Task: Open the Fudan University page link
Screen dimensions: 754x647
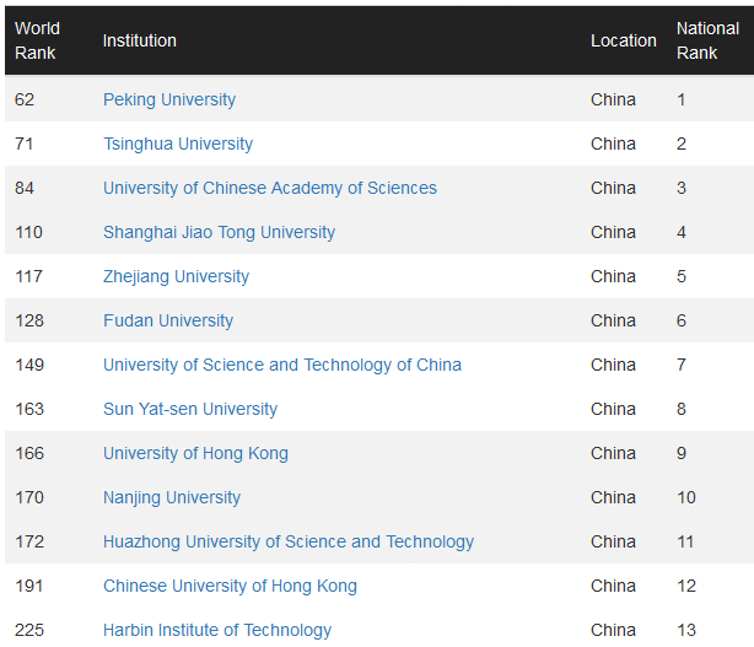Action: tap(168, 321)
